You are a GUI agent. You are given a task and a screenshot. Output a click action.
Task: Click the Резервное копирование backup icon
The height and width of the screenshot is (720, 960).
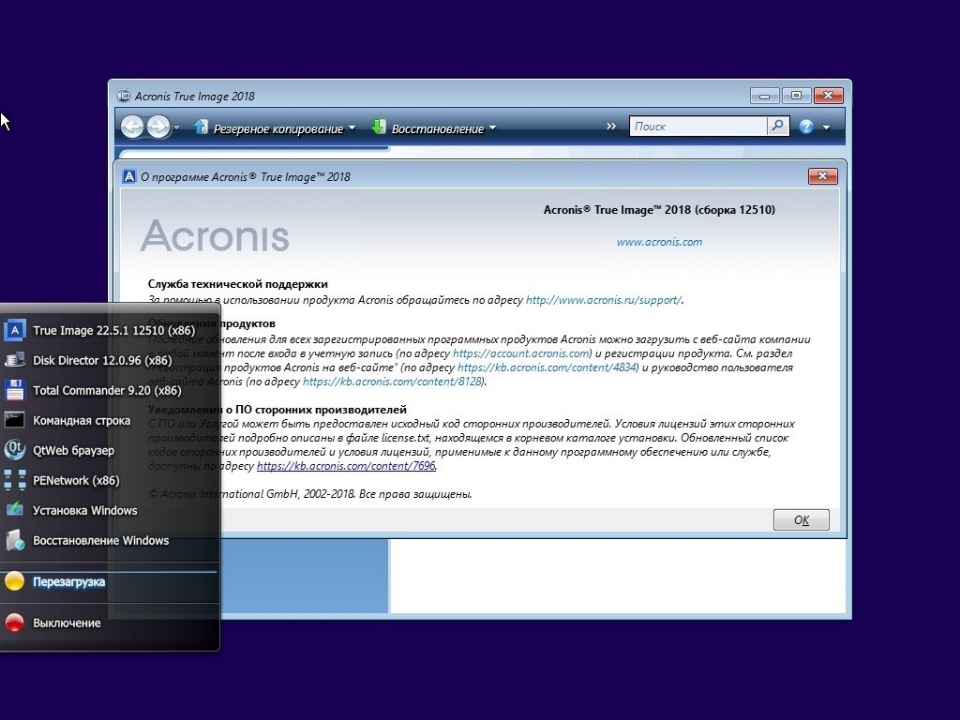pos(200,127)
